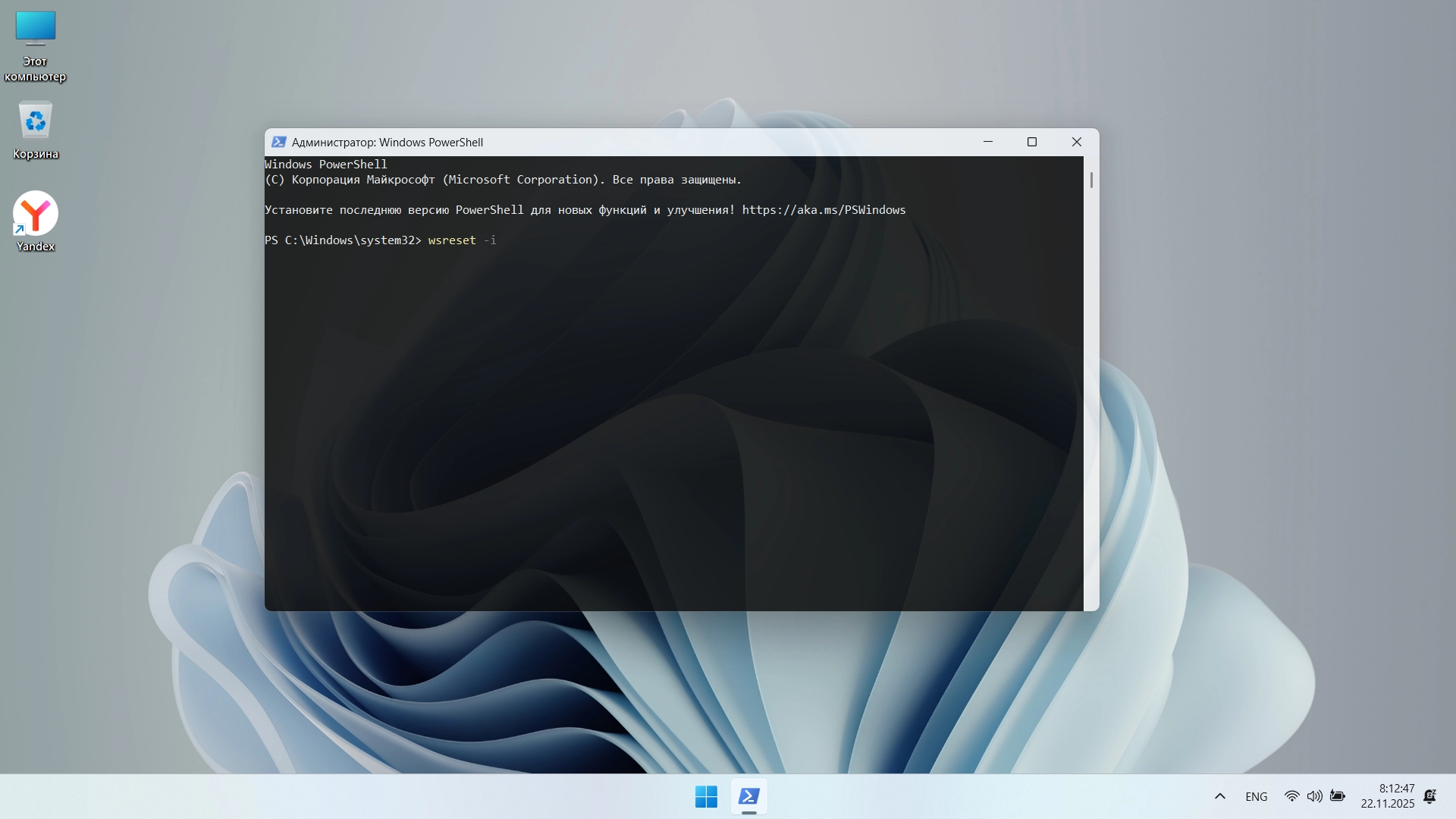Screen dimensions: 1456x819
Task: Maximize the PowerShell window
Action: point(1031,142)
